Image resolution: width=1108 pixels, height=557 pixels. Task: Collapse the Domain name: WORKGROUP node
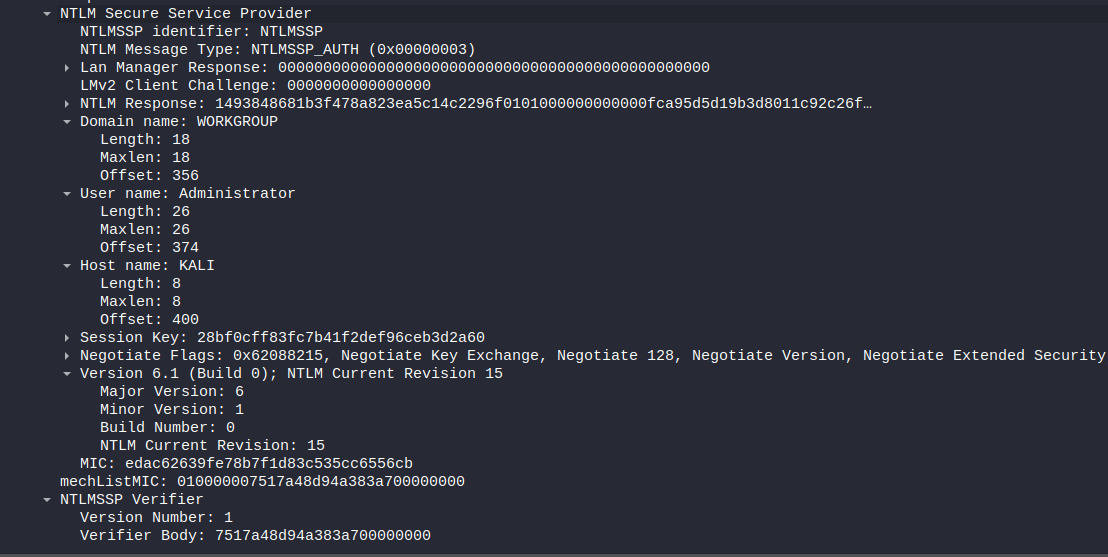67,122
